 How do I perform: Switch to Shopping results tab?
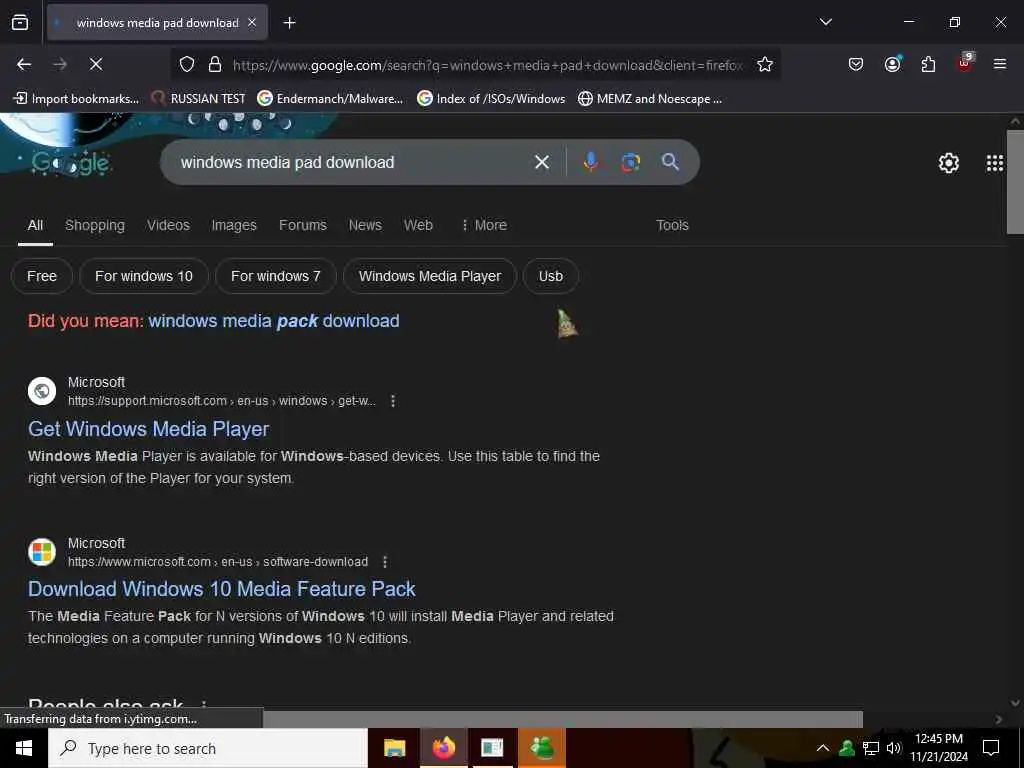click(x=95, y=225)
